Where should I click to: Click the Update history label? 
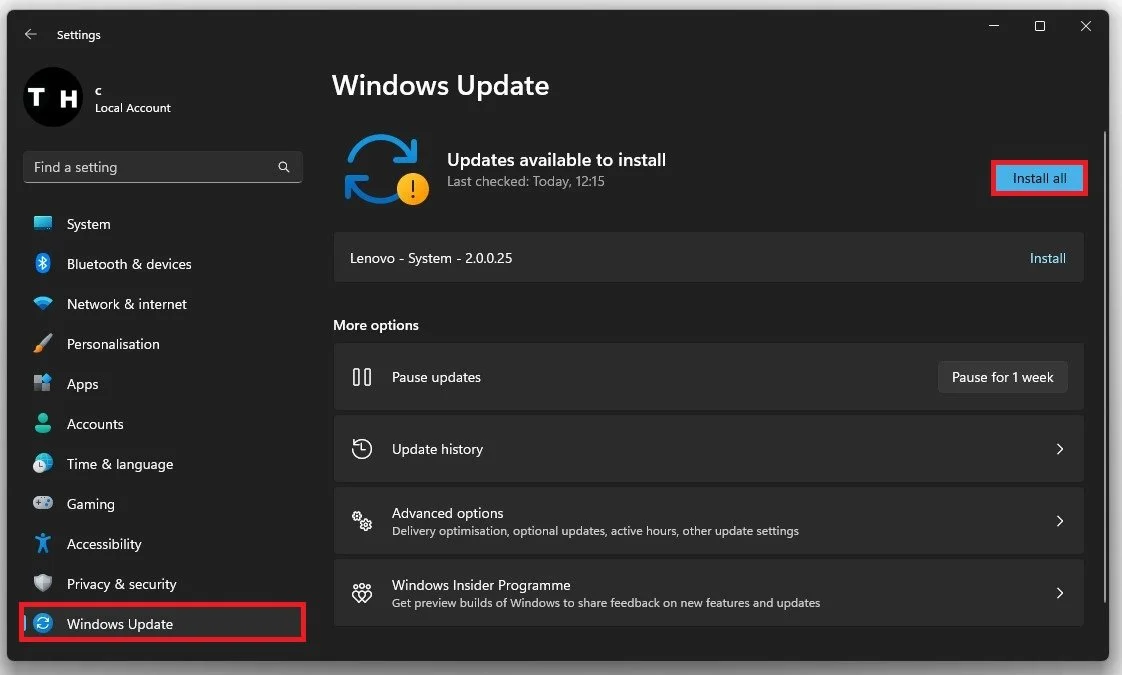(x=437, y=450)
